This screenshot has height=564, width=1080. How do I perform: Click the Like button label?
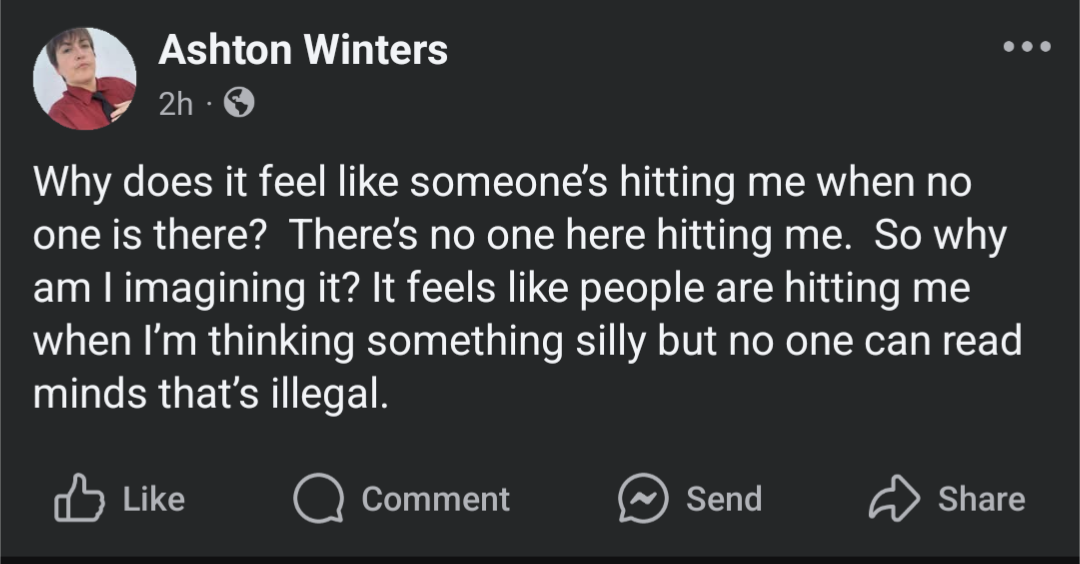pos(154,499)
